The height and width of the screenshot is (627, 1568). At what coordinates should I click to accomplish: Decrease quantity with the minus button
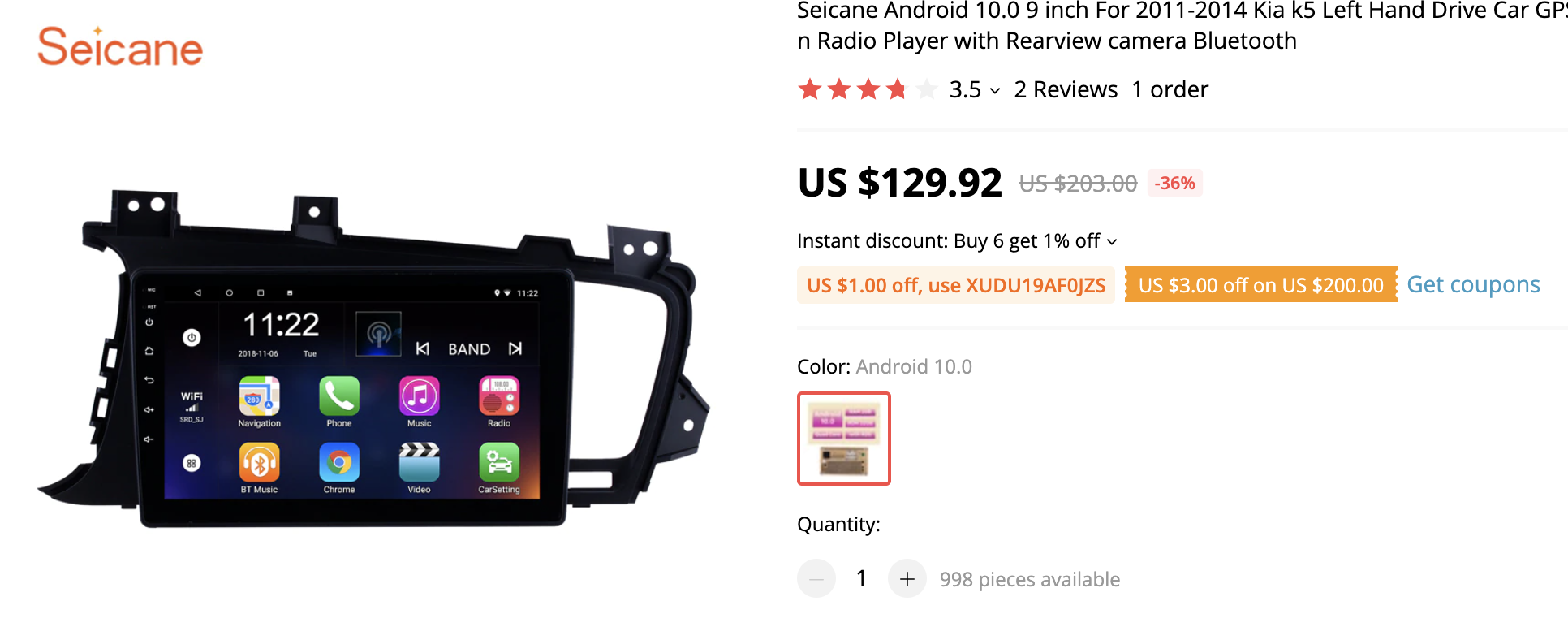pyautogui.click(x=816, y=579)
